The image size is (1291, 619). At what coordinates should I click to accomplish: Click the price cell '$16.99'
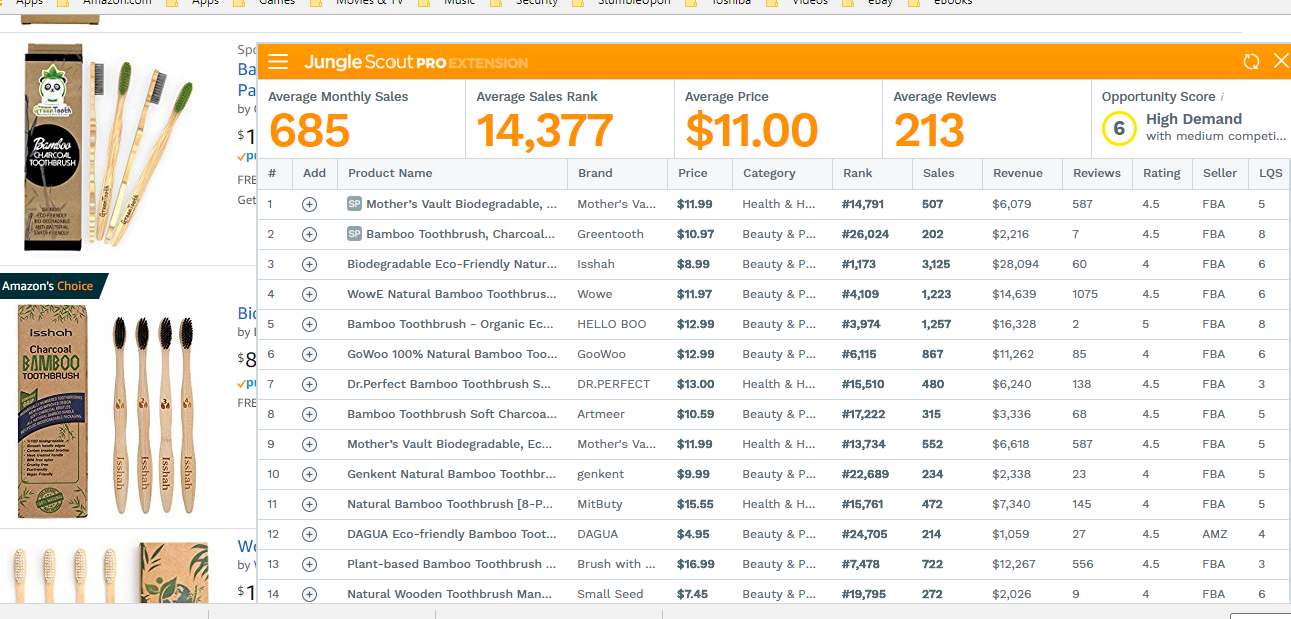695,564
